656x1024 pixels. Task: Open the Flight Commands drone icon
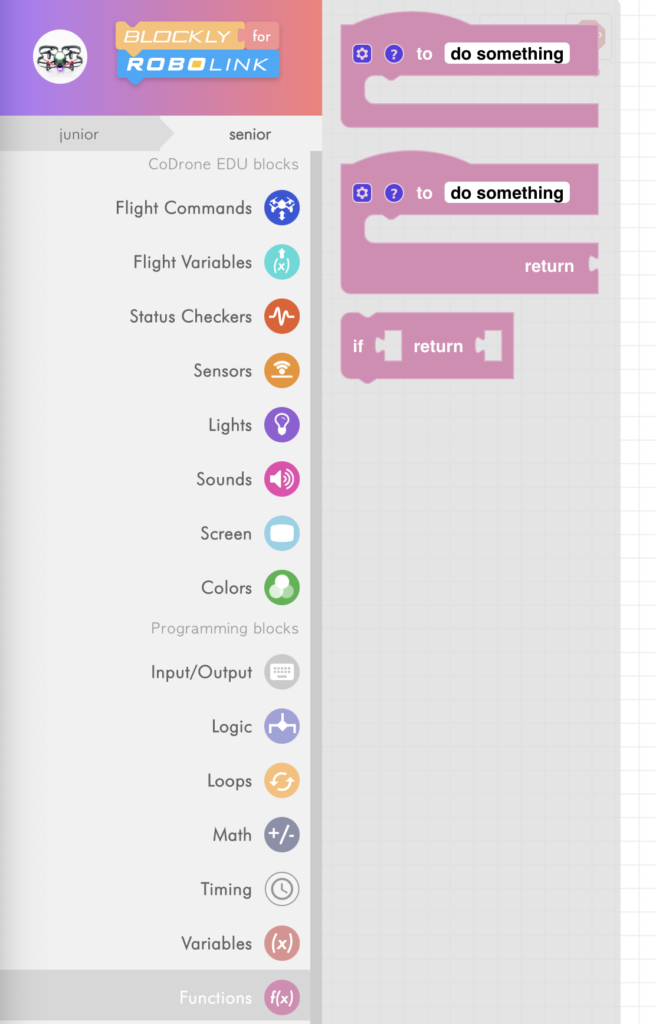click(x=282, y=208)
